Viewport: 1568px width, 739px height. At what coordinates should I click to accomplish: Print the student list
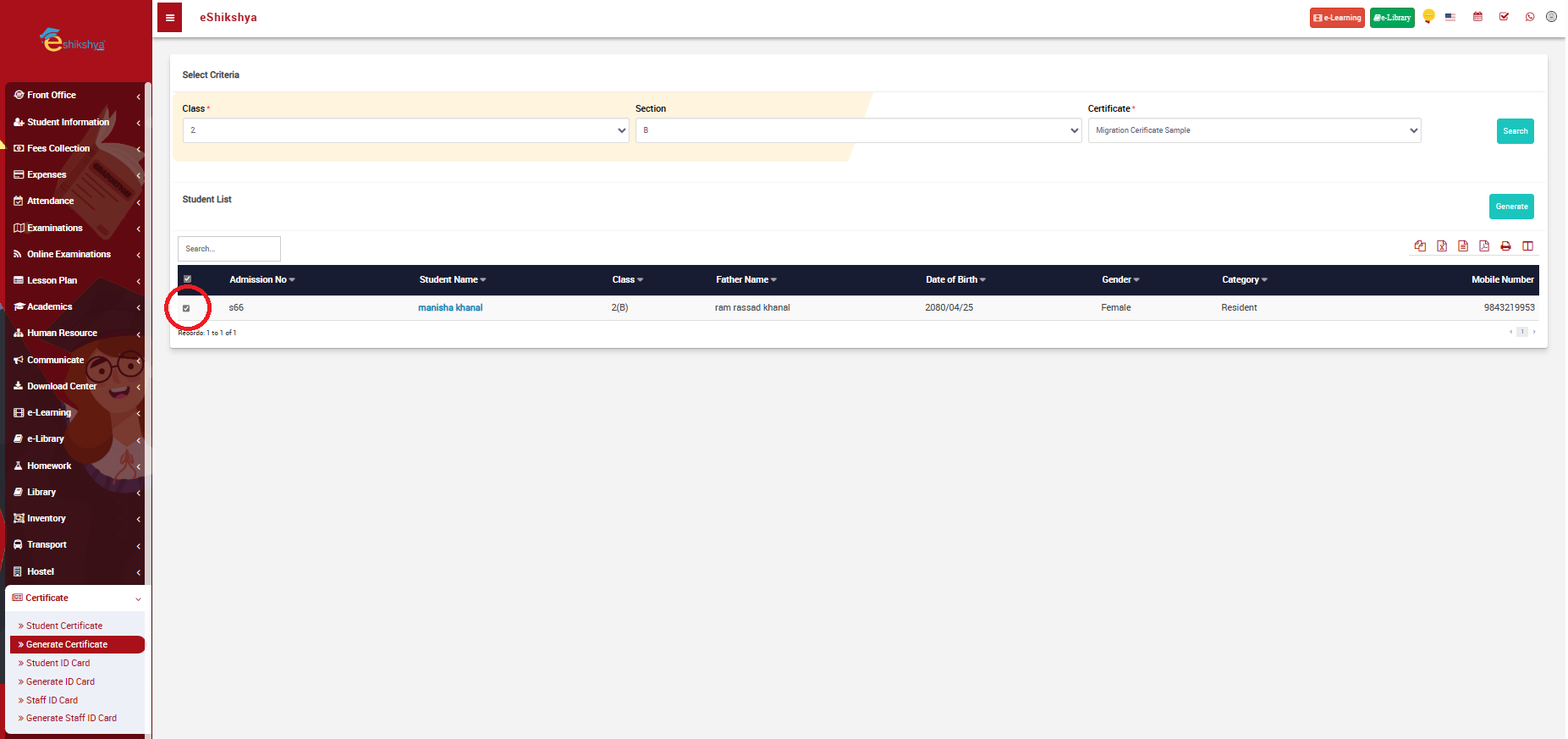tap(1505, 246)
